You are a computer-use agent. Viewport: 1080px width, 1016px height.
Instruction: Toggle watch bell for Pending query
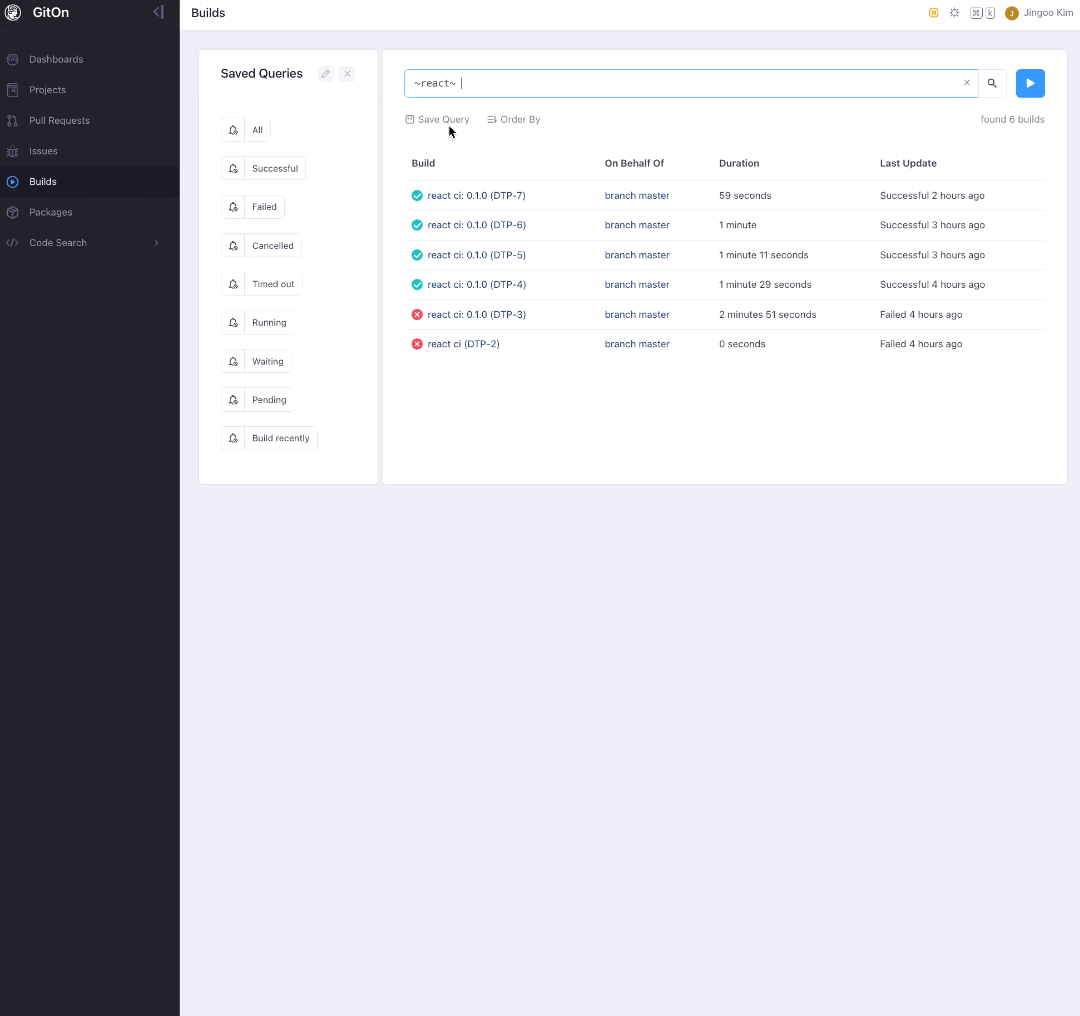tap(233, 400)
